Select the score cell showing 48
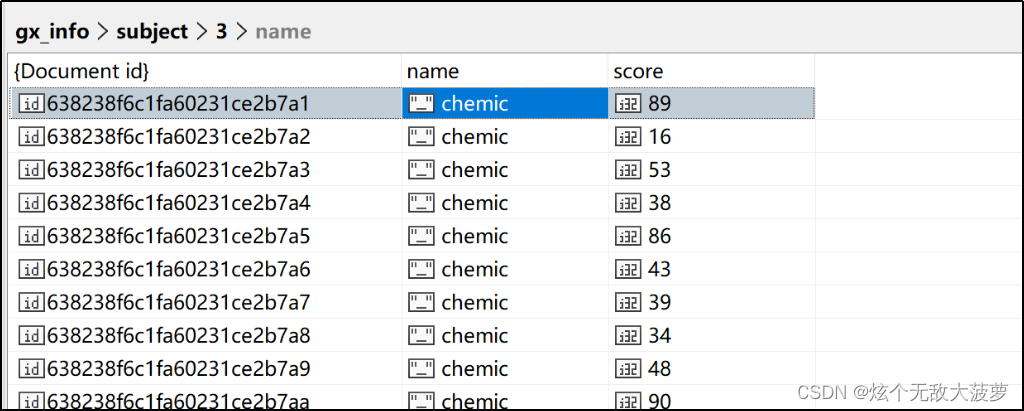The image size is (1024, 411). (711, 369)
